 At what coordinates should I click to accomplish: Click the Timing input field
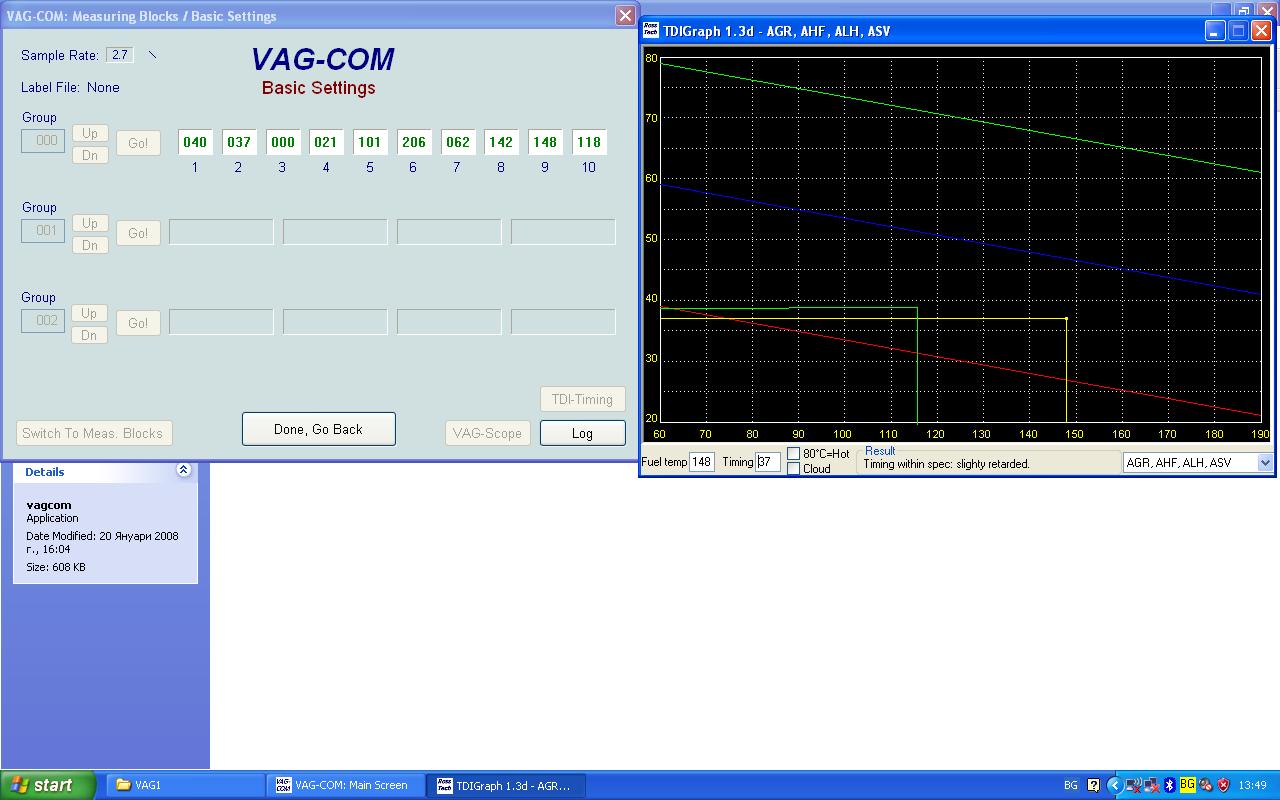coord(767,462)
